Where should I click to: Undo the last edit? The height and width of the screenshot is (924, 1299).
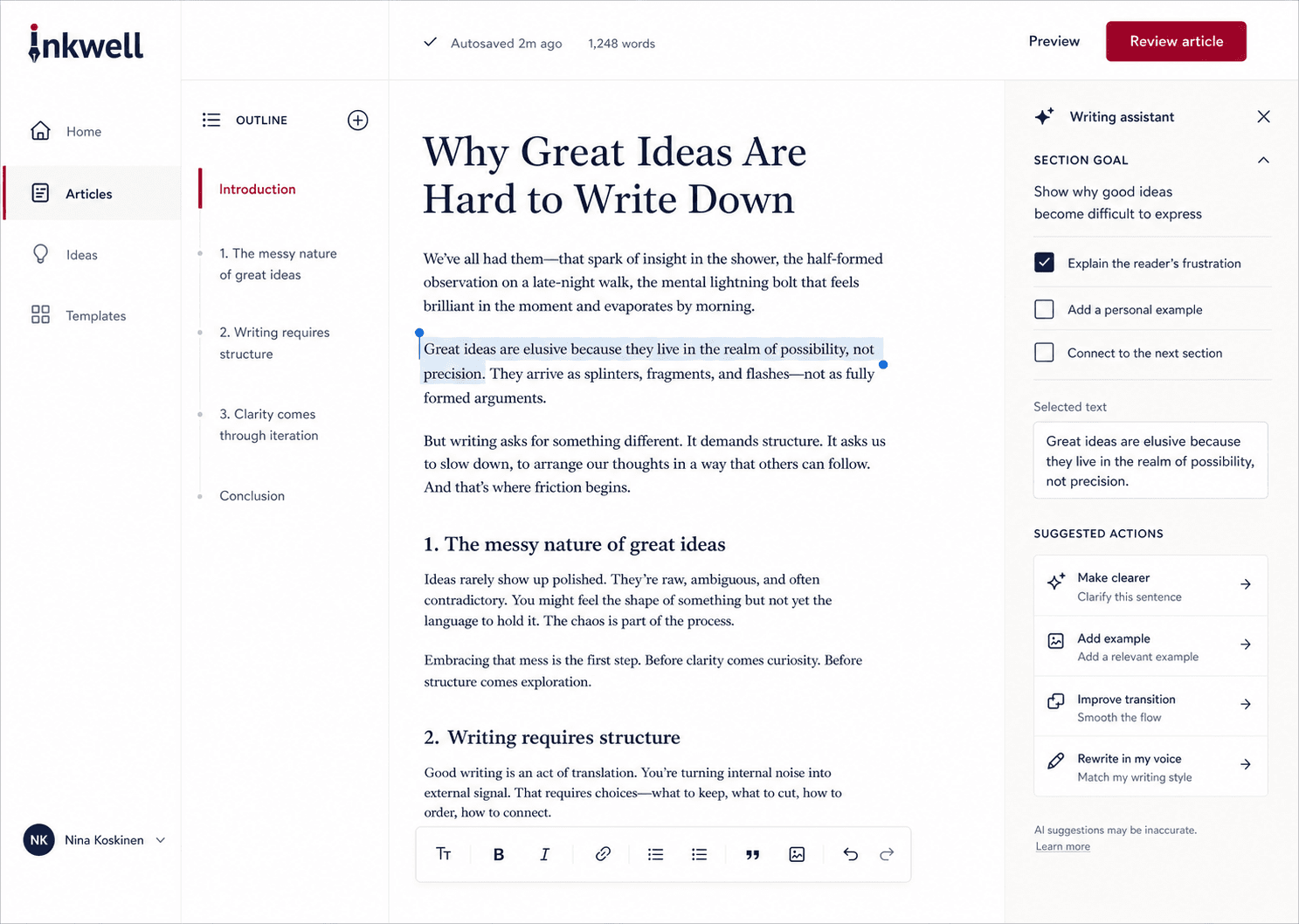(850, 854)
